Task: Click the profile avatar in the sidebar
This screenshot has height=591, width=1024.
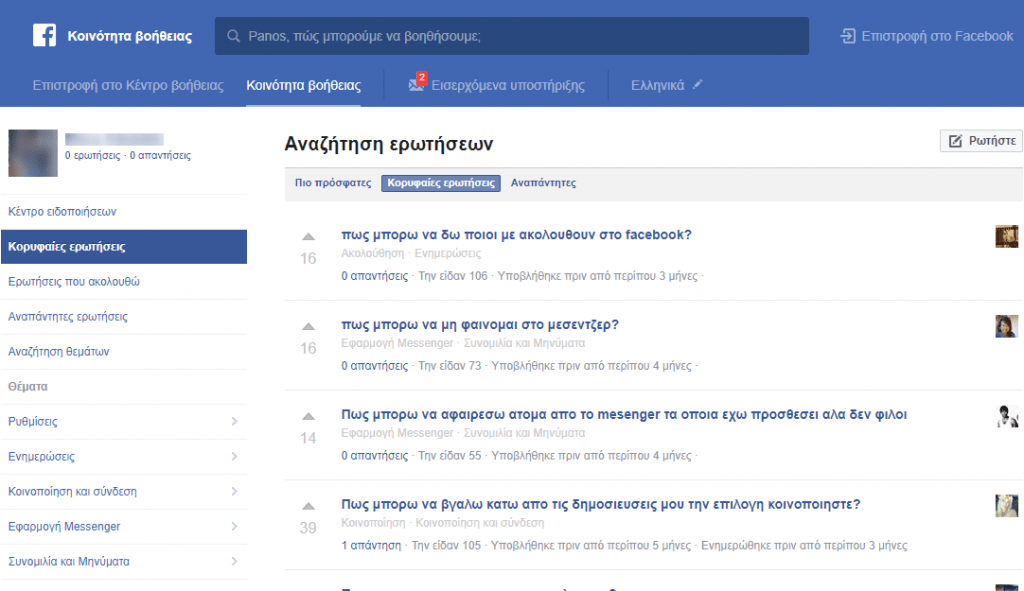Action: point(33,153)
